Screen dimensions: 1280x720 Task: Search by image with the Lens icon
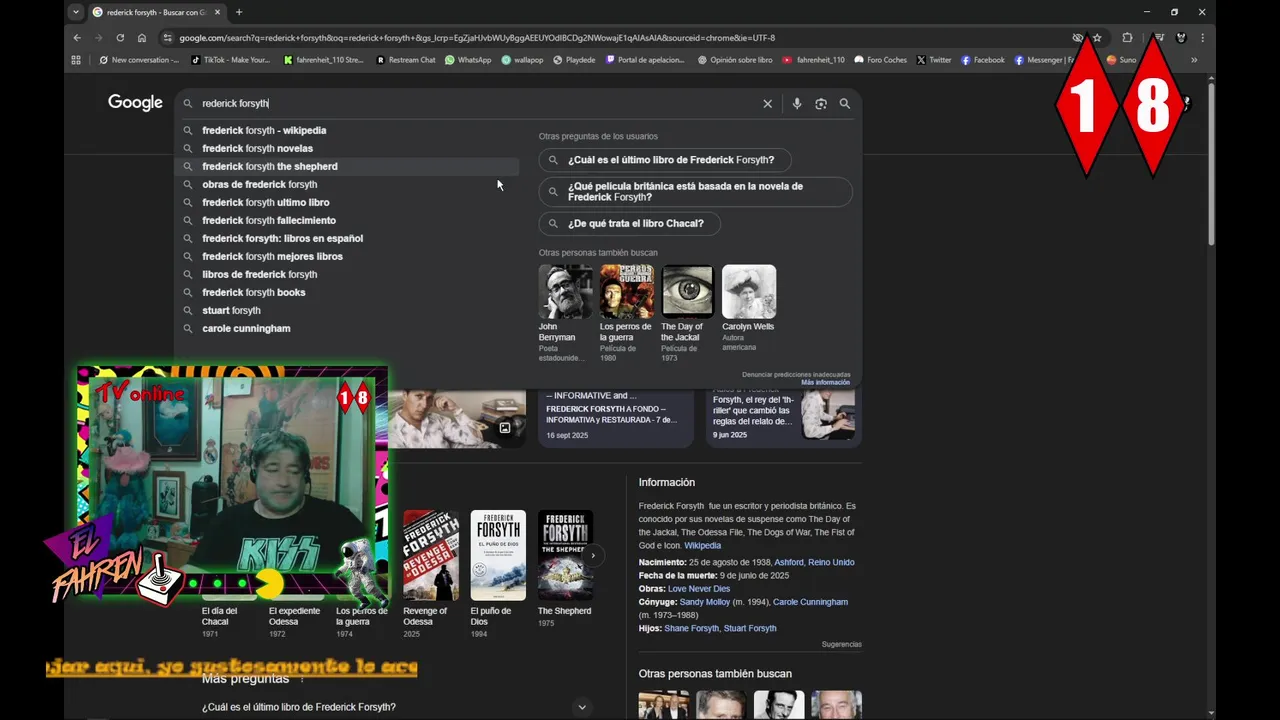click(x=821, y=103)
